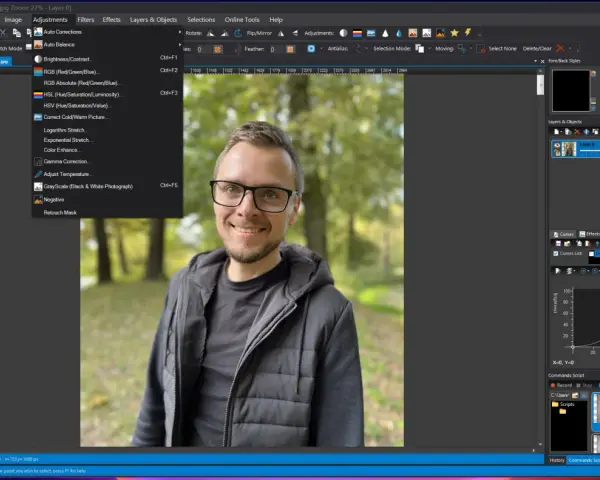Open the new layer dropdown arrow
600x480 pixels.
tap(561, 132)
